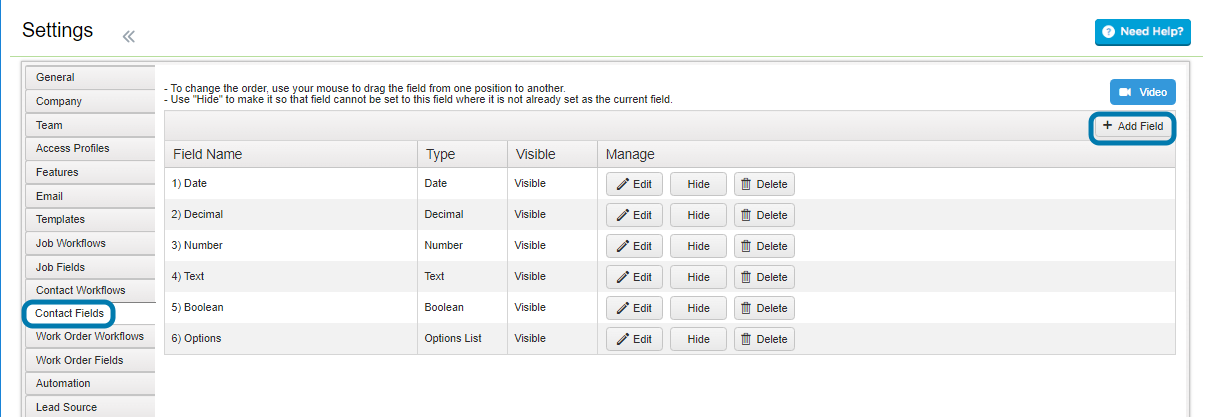This screenshot has width=1209, height=417.
Task: Delete the Decimal field
Action: 764,215
